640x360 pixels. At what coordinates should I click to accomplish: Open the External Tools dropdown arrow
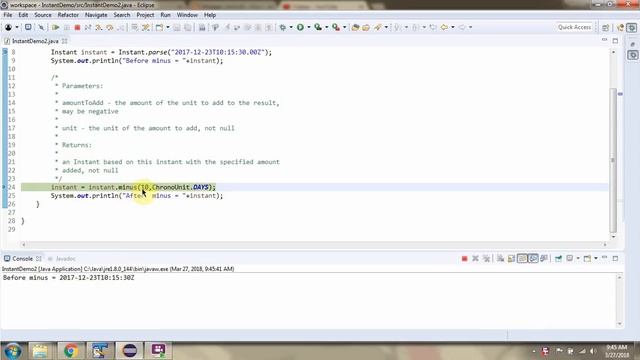(x=344, y=27)
